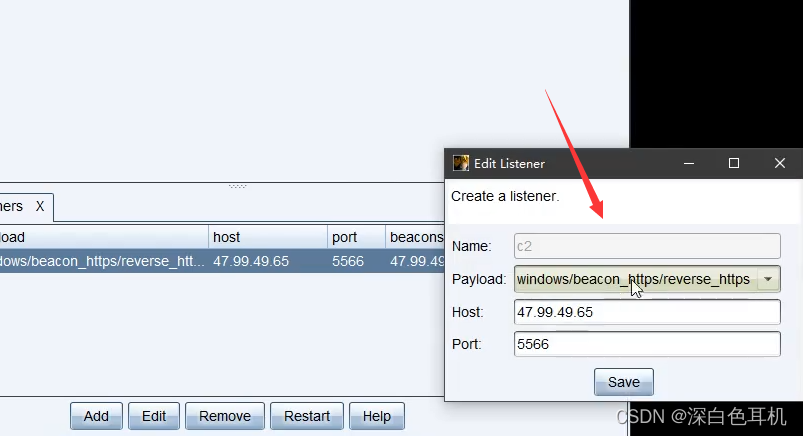Open the Payload dropdown arrow

tap(768, 279)
